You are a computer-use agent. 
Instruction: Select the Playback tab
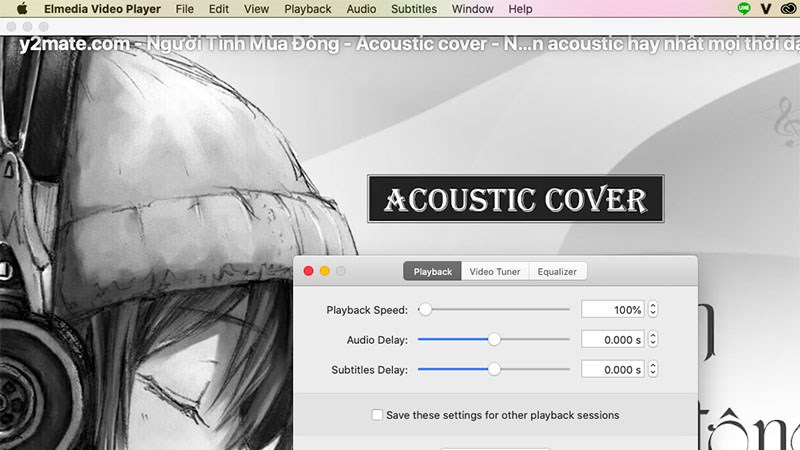(432, 271)
